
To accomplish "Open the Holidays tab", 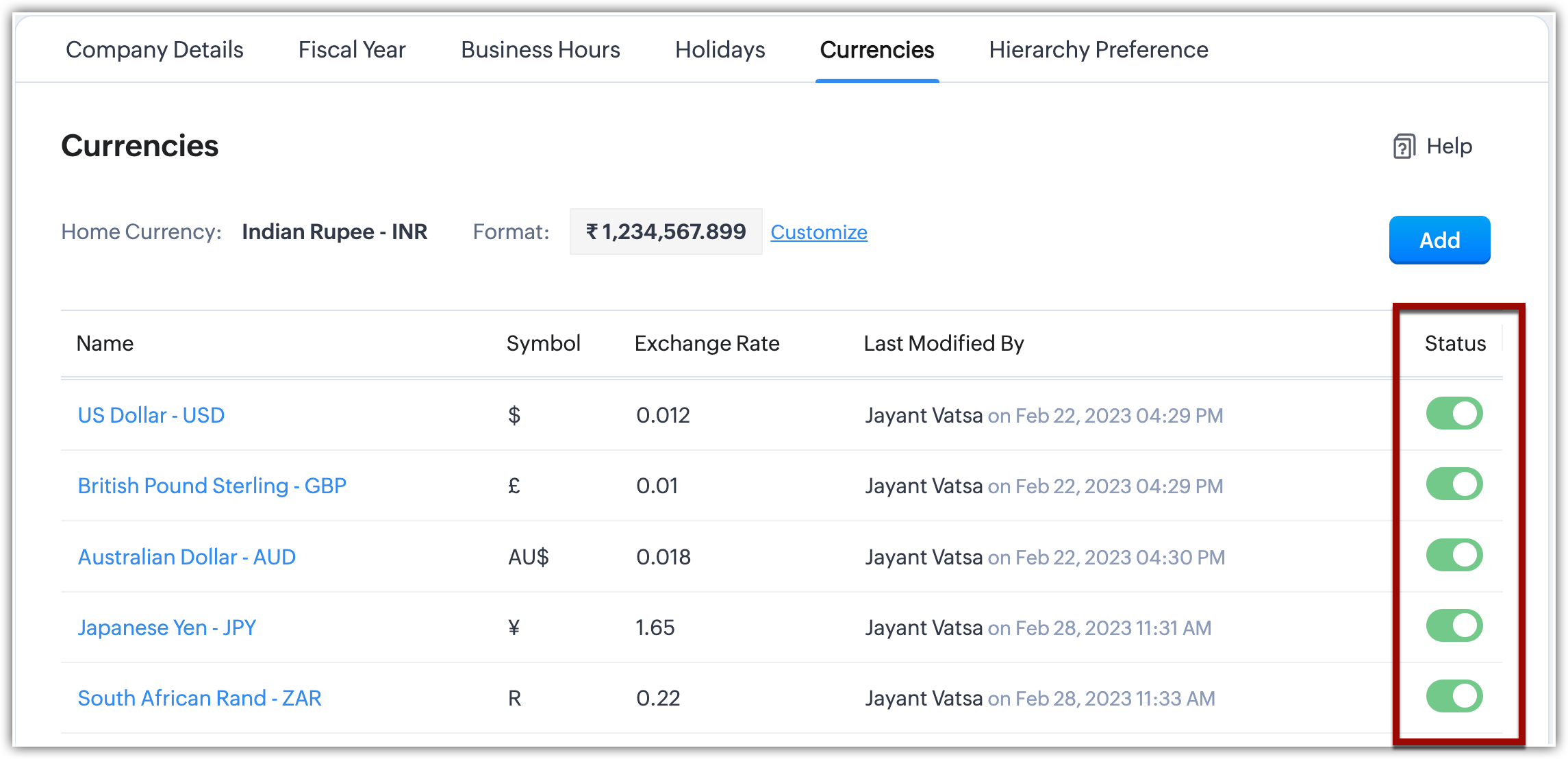I will 720,50.
